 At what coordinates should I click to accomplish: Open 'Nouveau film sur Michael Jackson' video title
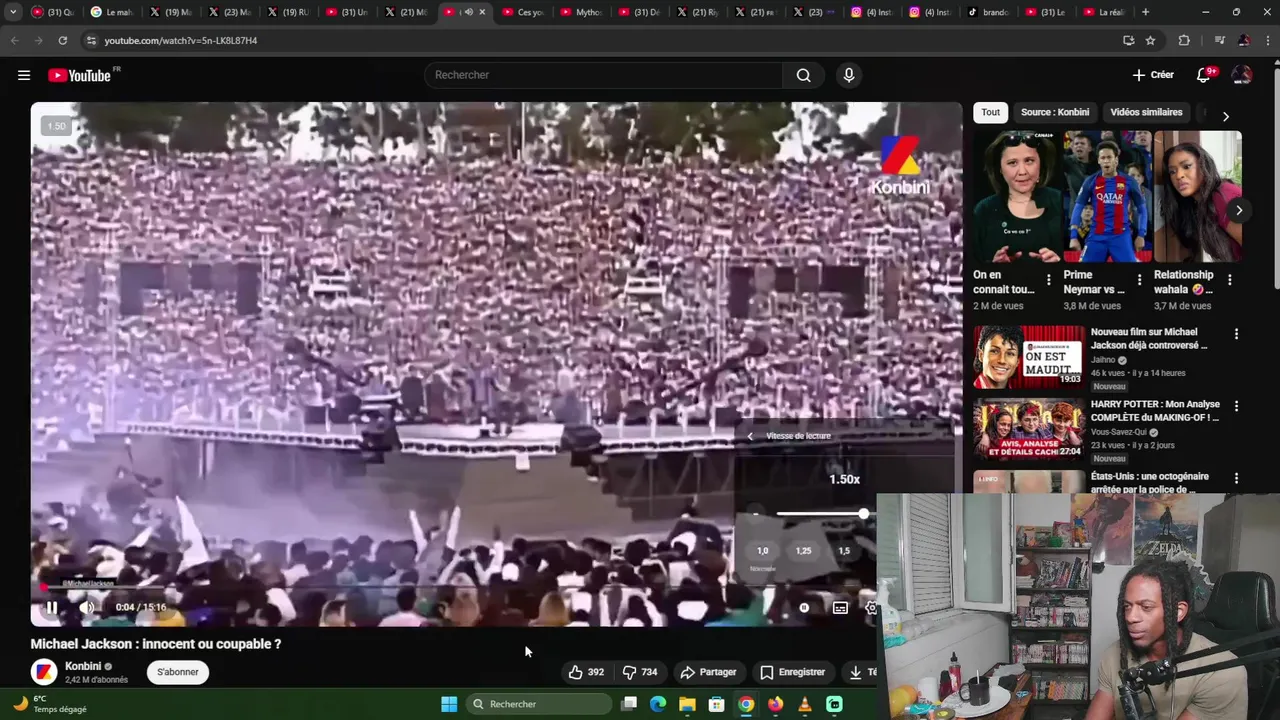pyautogui.click(x=1149, y=338)
